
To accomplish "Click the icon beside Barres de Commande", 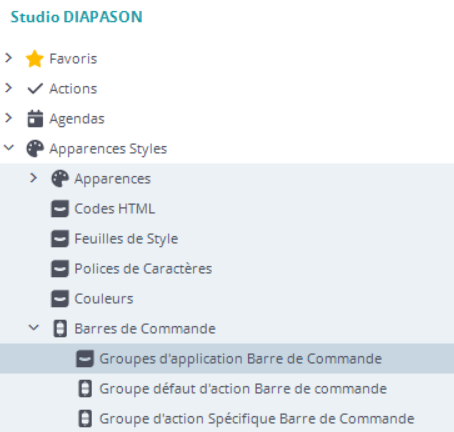I will [60, 329].
